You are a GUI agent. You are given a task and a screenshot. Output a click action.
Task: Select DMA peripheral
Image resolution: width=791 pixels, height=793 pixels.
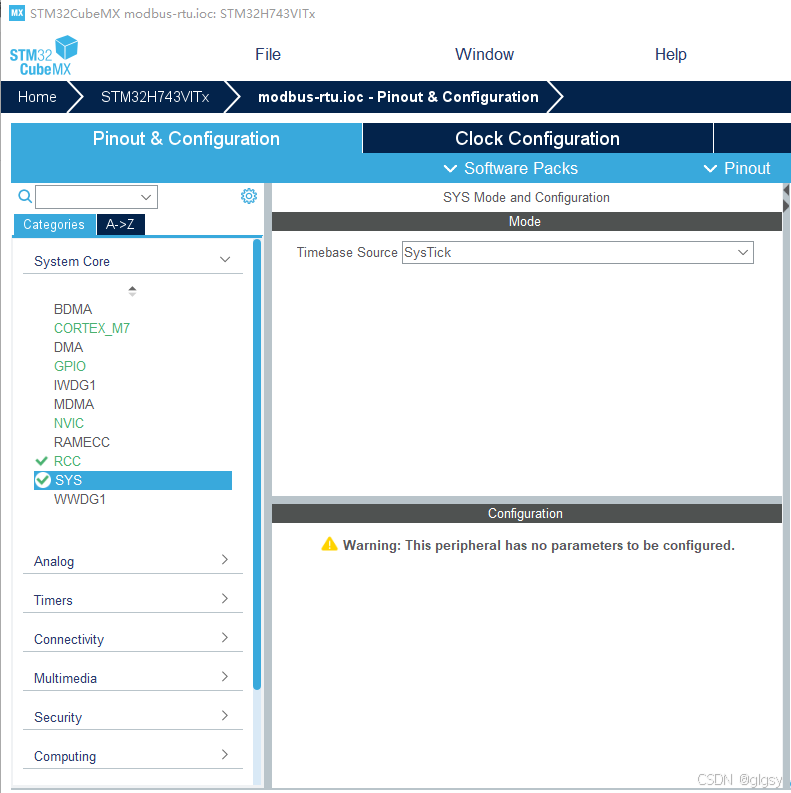tap(68, 347)
